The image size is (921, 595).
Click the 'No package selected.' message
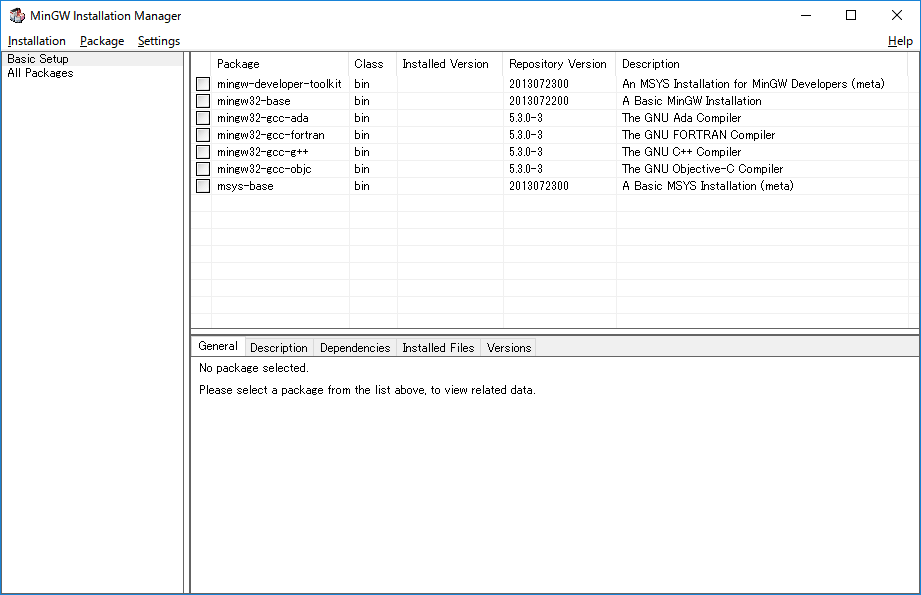254,368
